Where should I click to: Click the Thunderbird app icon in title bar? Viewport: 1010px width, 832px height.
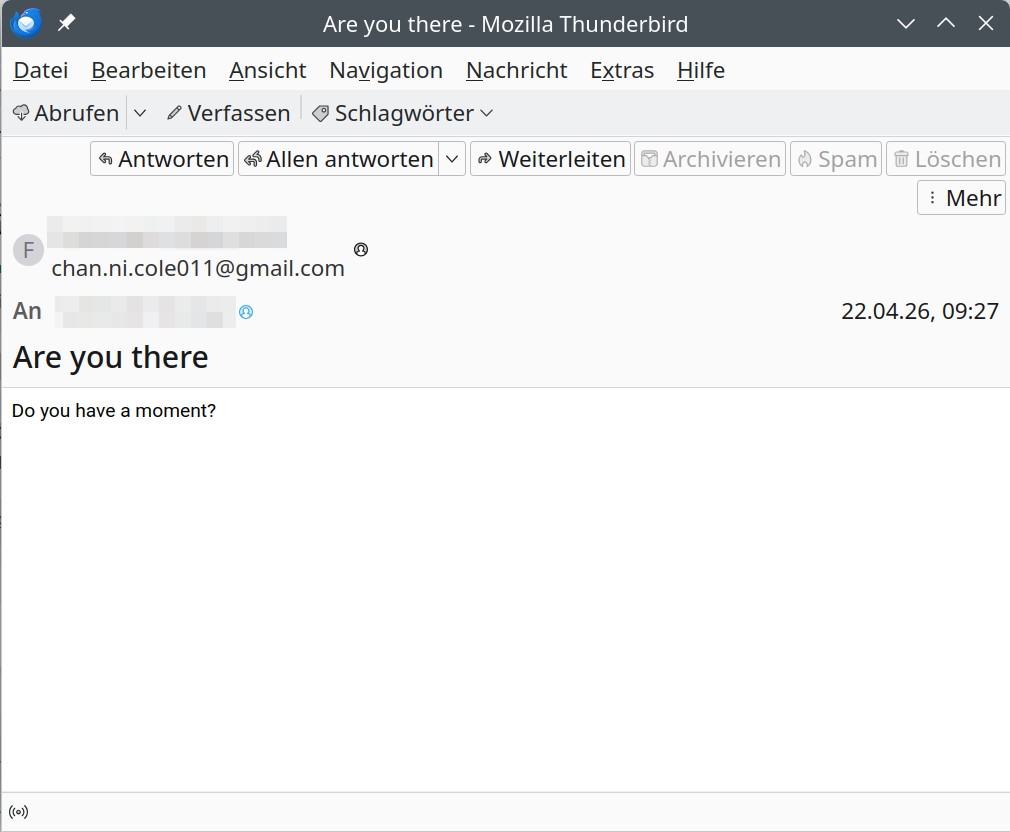(26, 23)
